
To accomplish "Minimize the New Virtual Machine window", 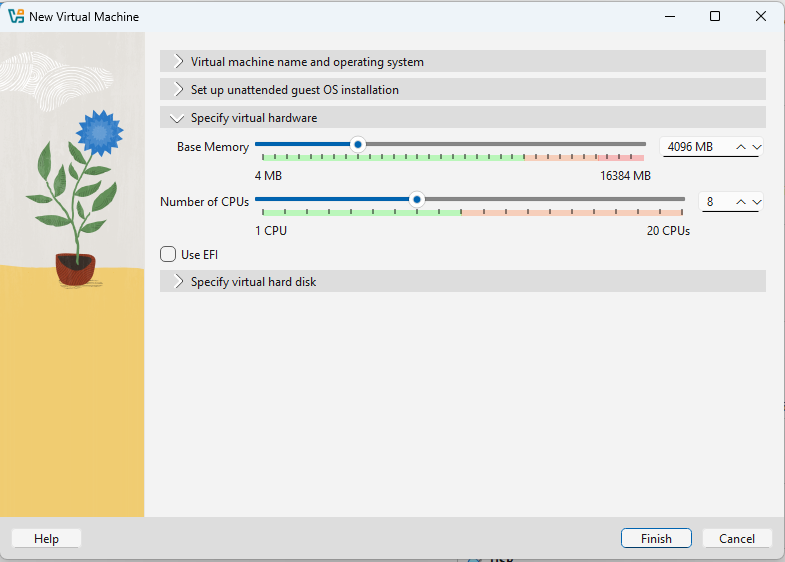I will 669,16.
